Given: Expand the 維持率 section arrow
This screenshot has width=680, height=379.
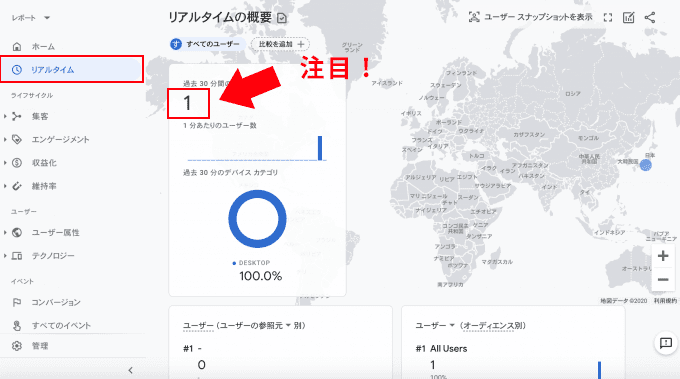Looking at the screenshot, I should pos(5,186).
